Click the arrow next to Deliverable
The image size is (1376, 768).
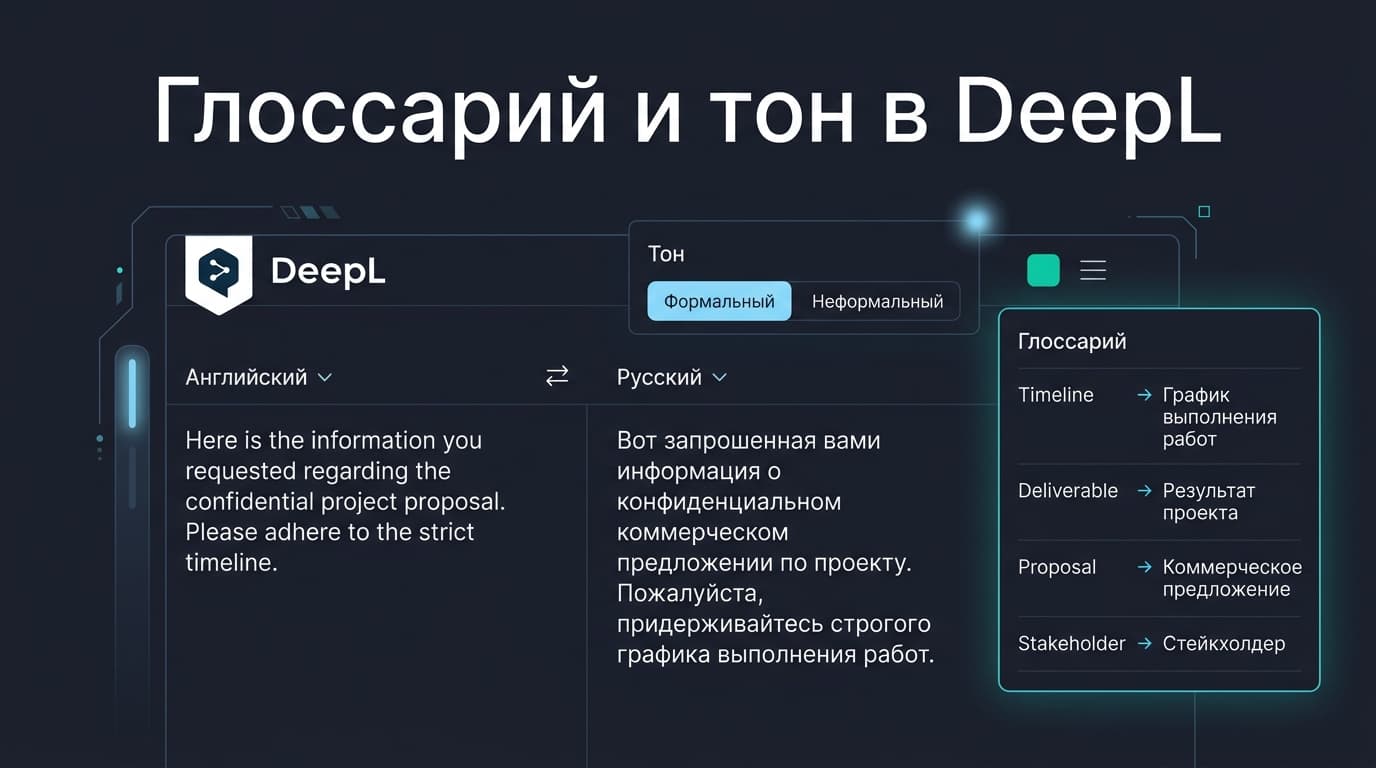pyautogui.click(x=1144, y=491)
